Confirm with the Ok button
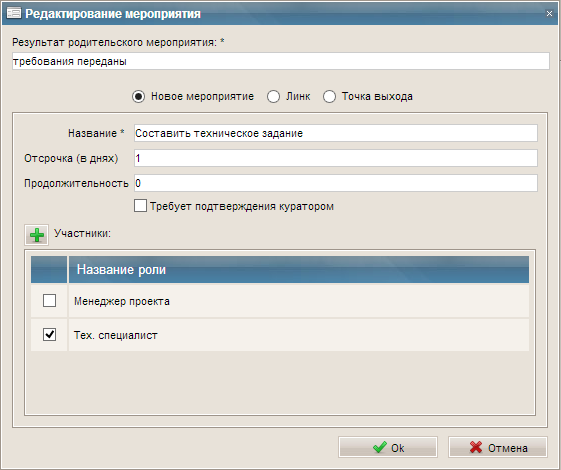This screenshot has height=470, width=561. tap(388, 447)
